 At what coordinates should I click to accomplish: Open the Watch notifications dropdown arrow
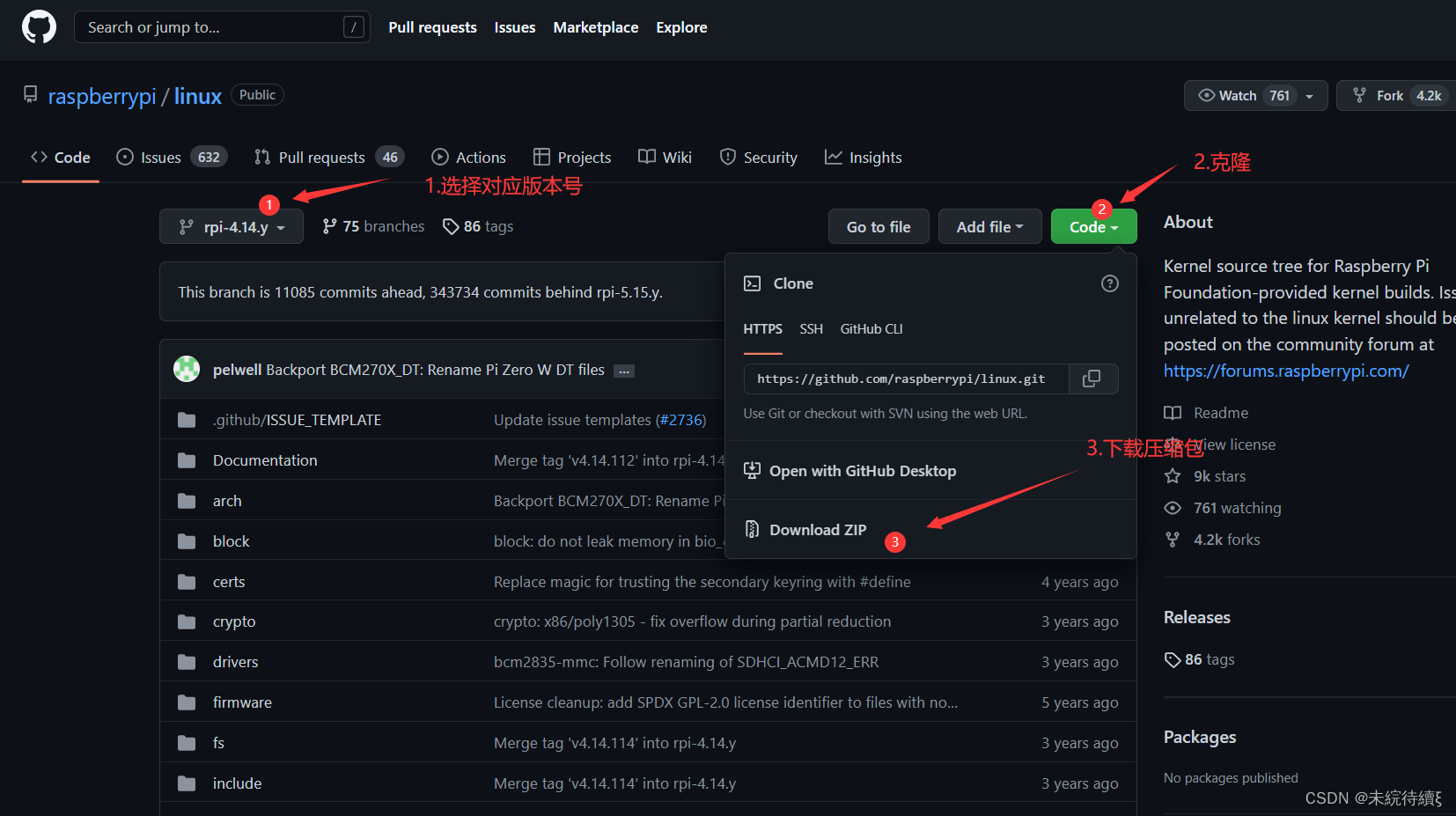pyautogui.click(x=1310, y=96)
